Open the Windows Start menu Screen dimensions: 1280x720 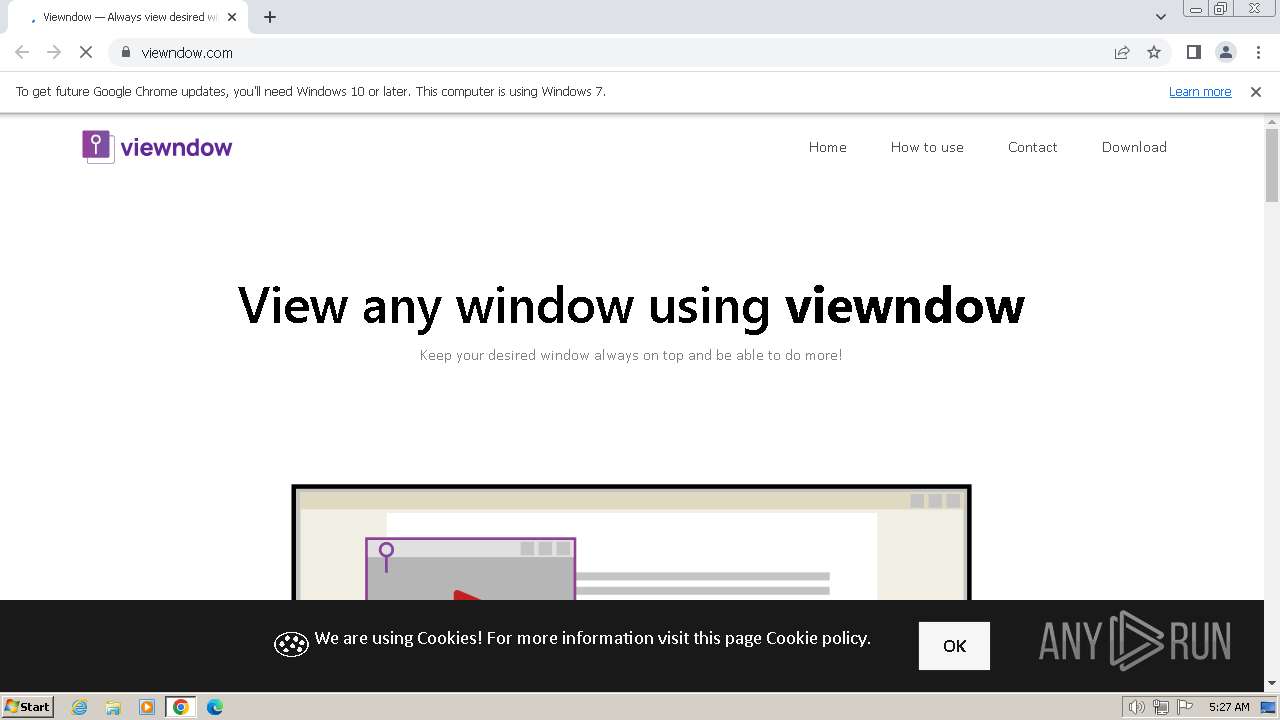(x=28, y=706)
